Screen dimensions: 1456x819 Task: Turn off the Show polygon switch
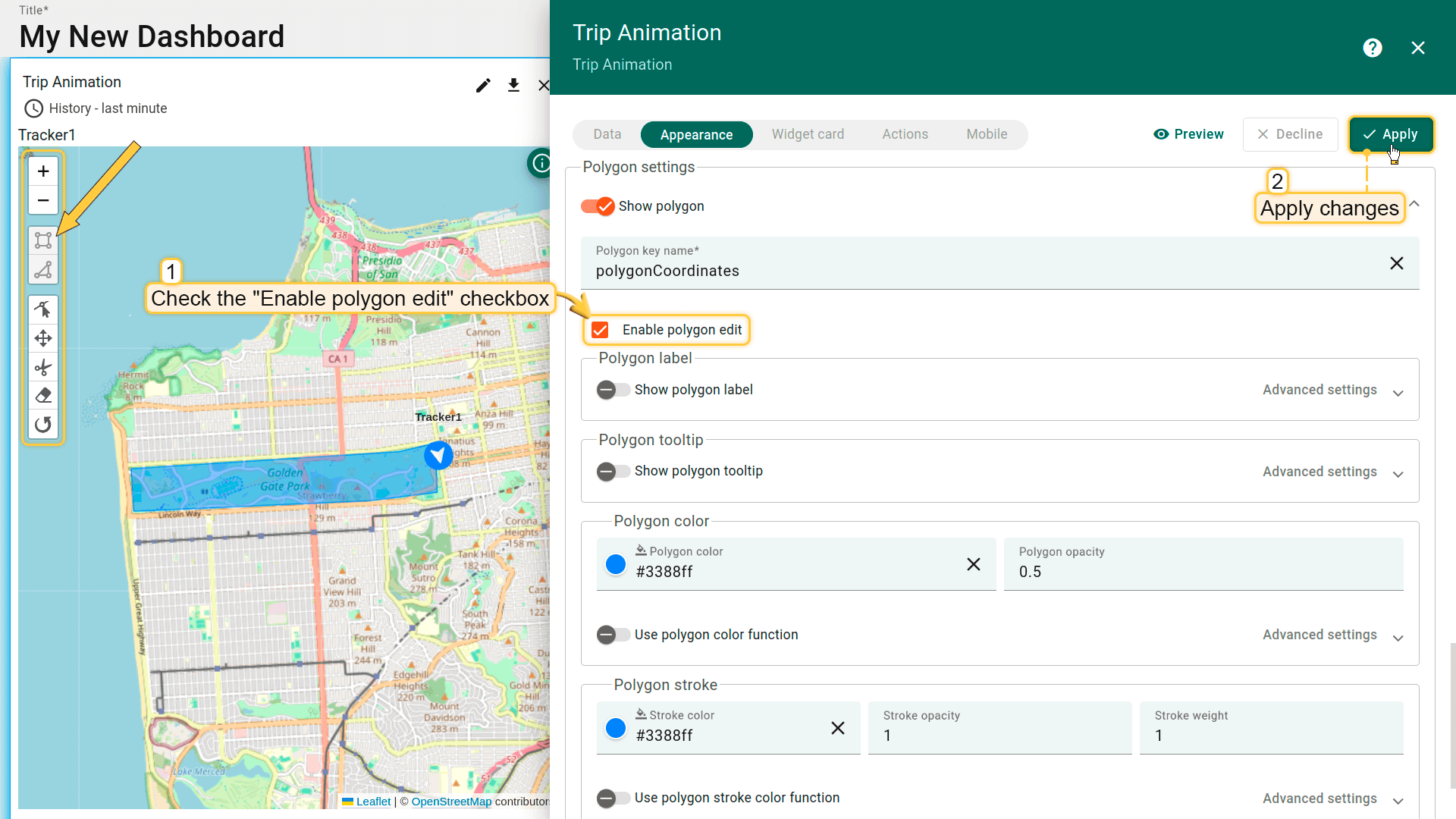(598, 206)
